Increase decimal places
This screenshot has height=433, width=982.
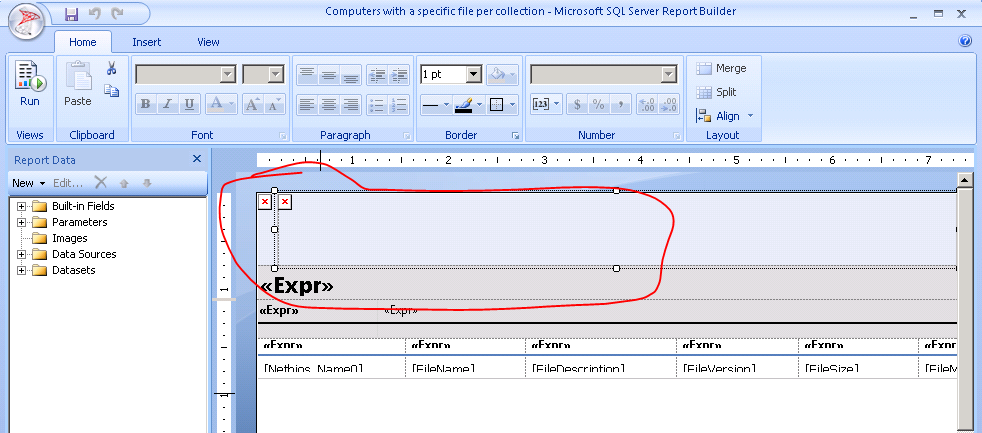click(647, 105)
